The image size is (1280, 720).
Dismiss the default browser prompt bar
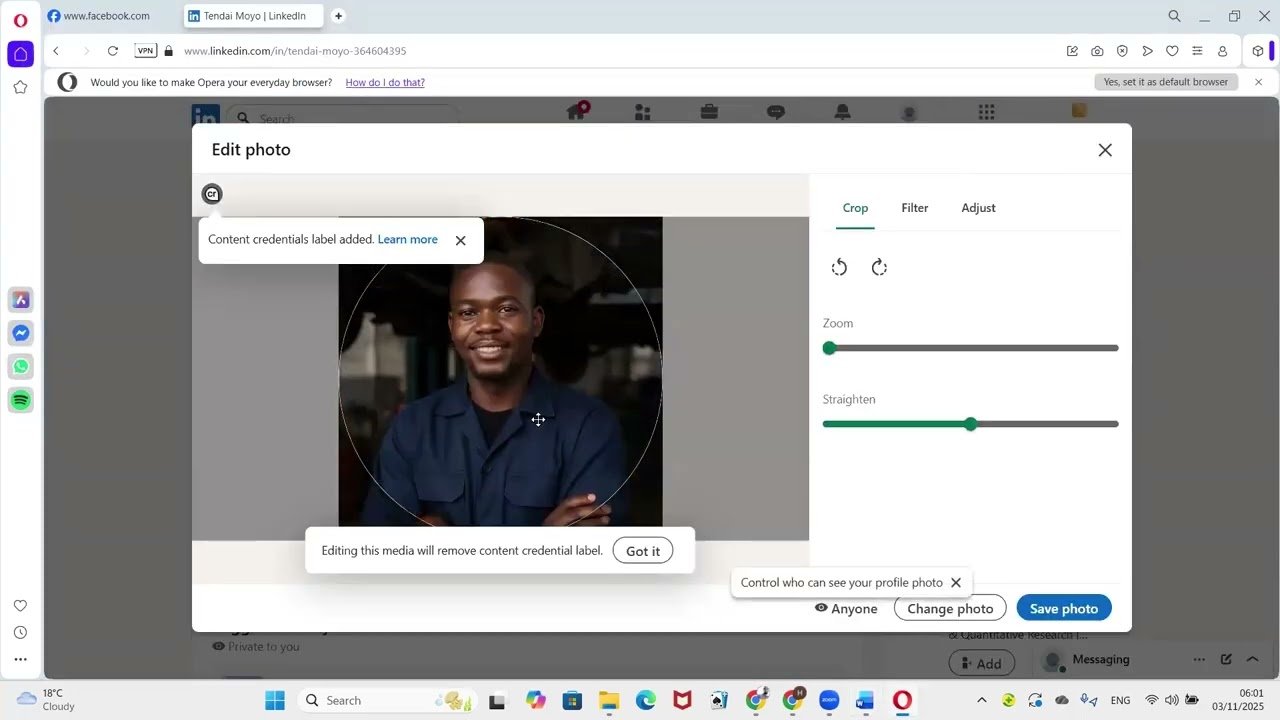click(x=1259, y=82)
